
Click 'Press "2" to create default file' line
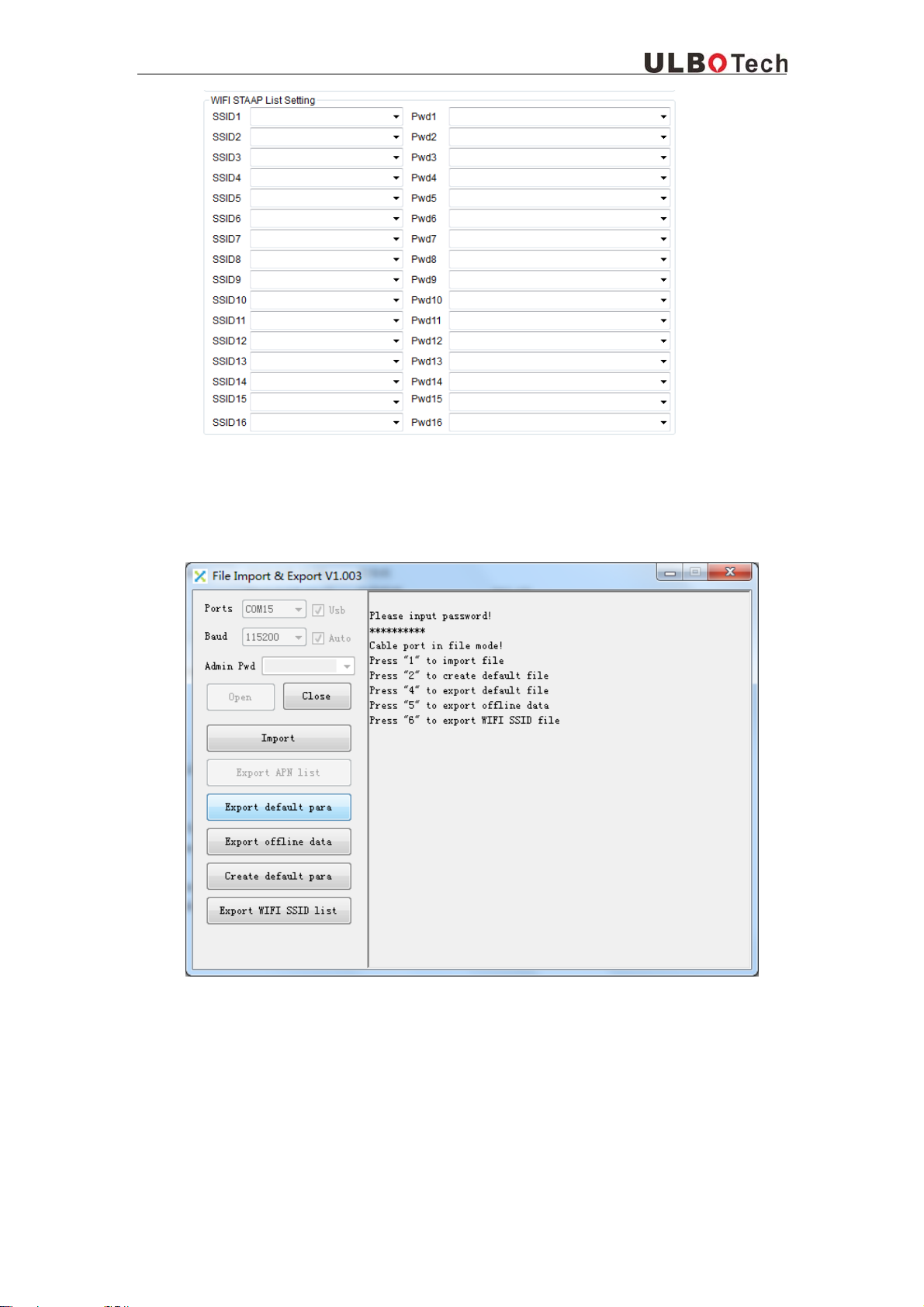click(459, 676)
